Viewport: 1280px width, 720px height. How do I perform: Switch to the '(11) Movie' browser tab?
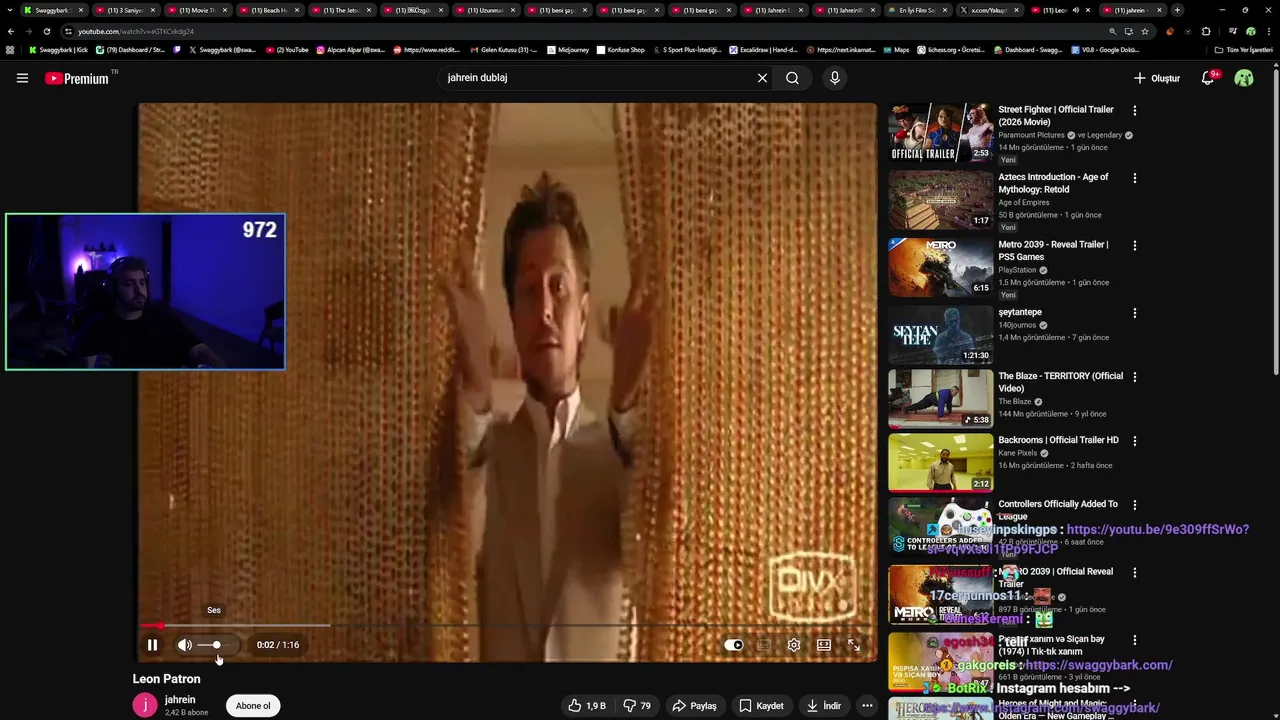tap(196, 10)
